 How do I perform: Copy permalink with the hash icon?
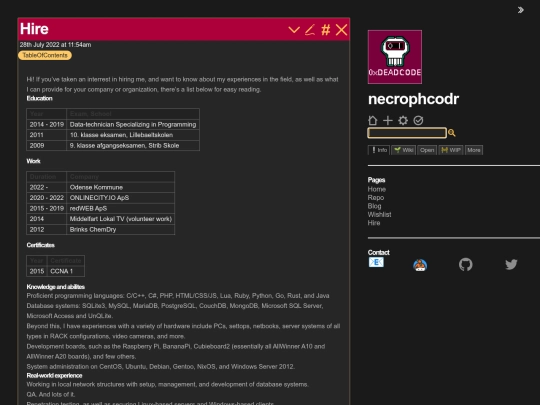click(x=326, y=30)
